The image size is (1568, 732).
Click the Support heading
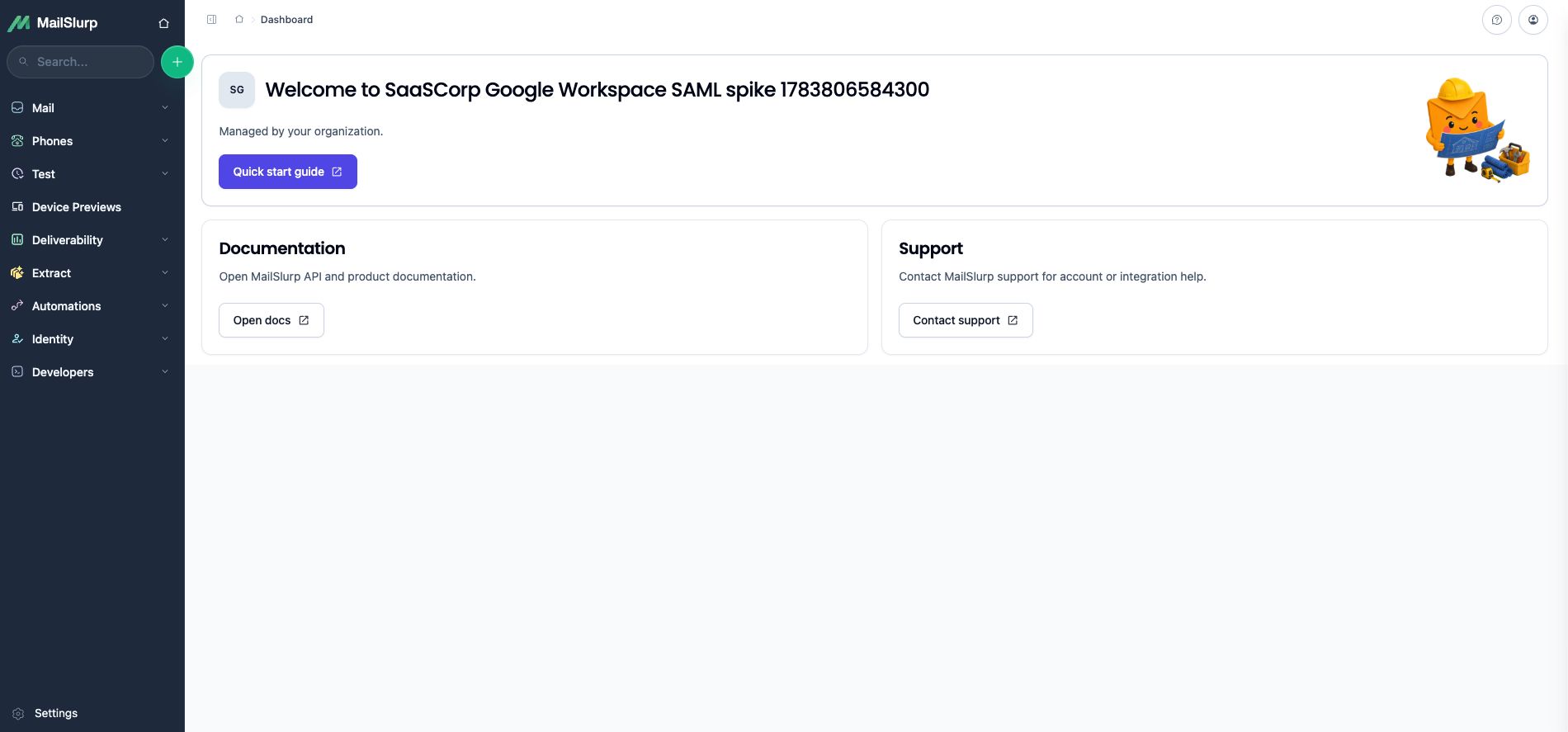931,248
